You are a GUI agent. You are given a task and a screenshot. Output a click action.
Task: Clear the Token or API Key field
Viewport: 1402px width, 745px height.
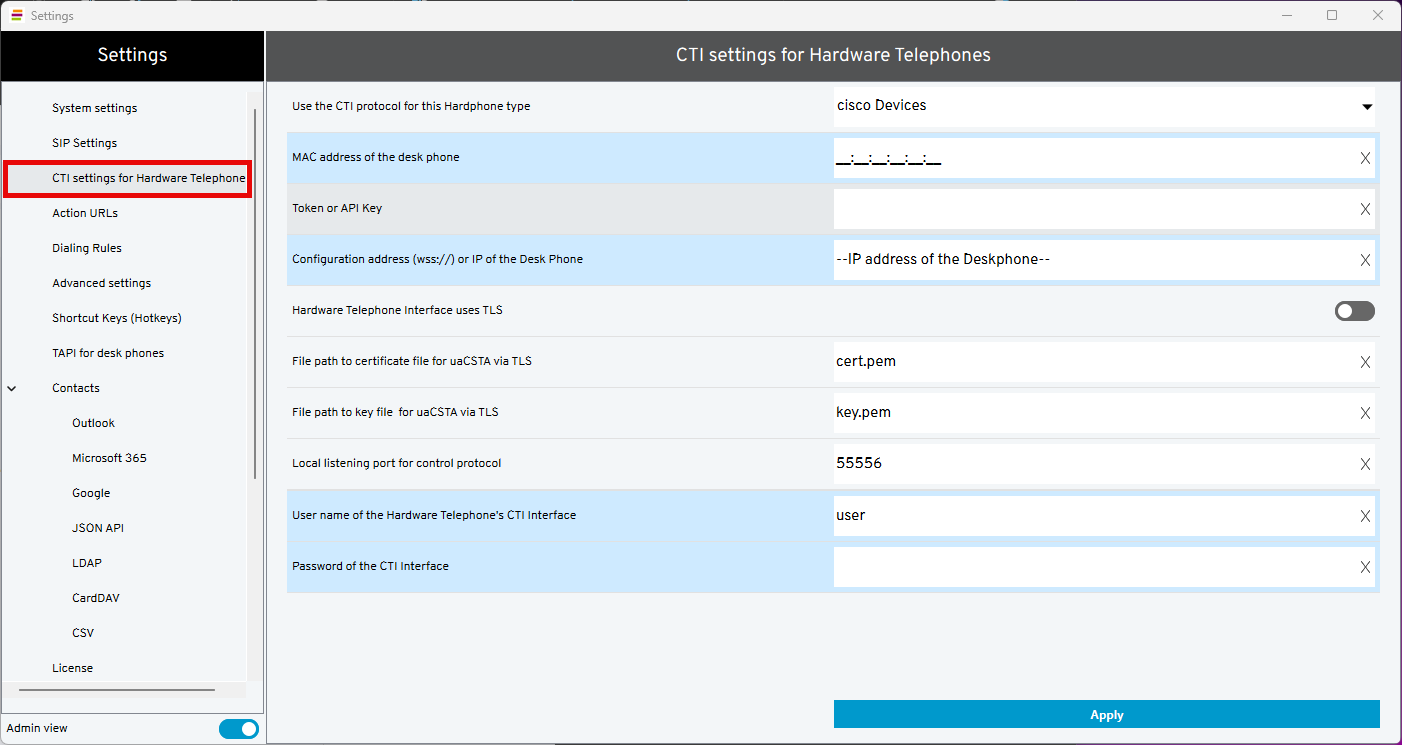1365,209
